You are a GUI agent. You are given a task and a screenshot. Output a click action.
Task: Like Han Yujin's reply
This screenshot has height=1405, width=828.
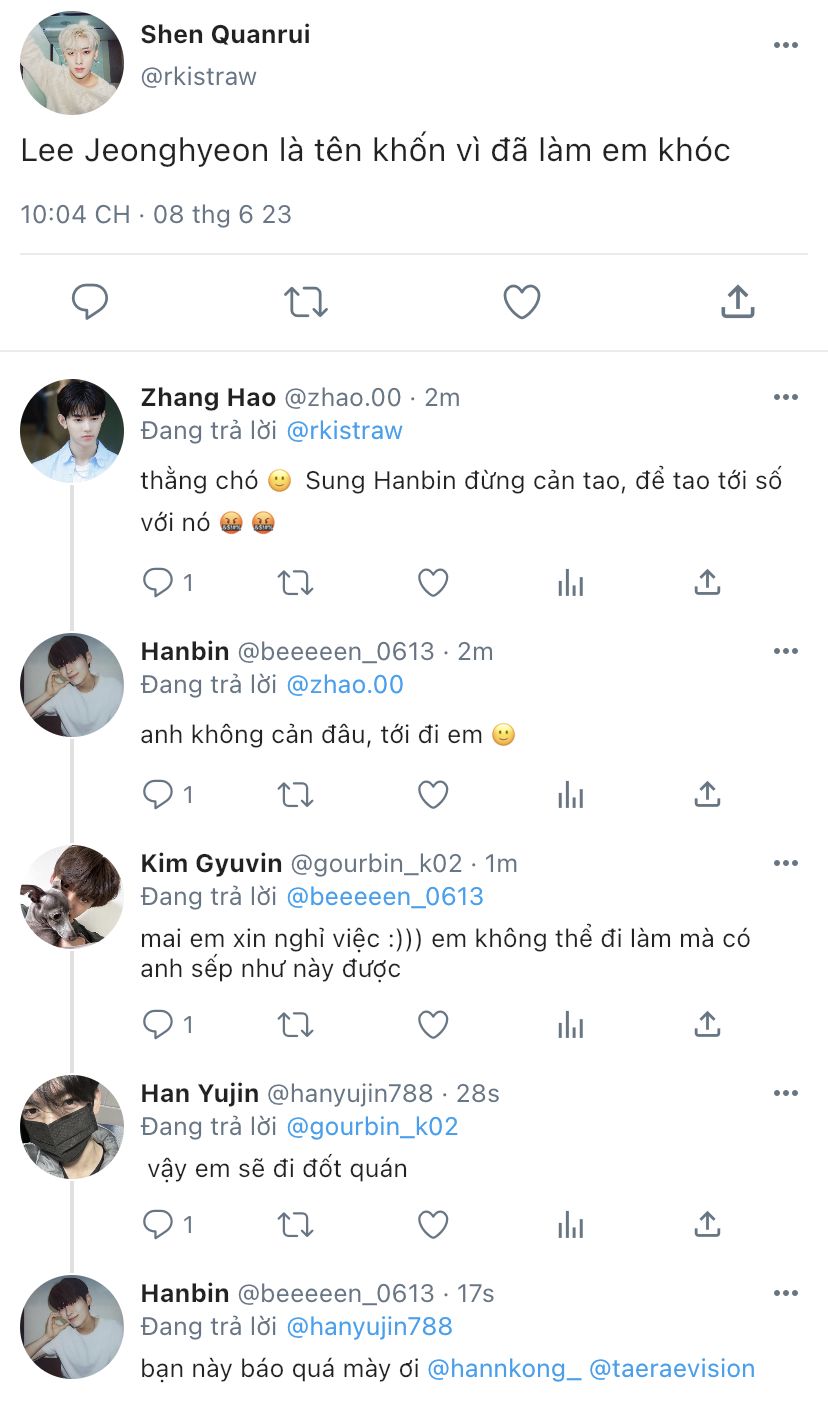coord(432,1224)
